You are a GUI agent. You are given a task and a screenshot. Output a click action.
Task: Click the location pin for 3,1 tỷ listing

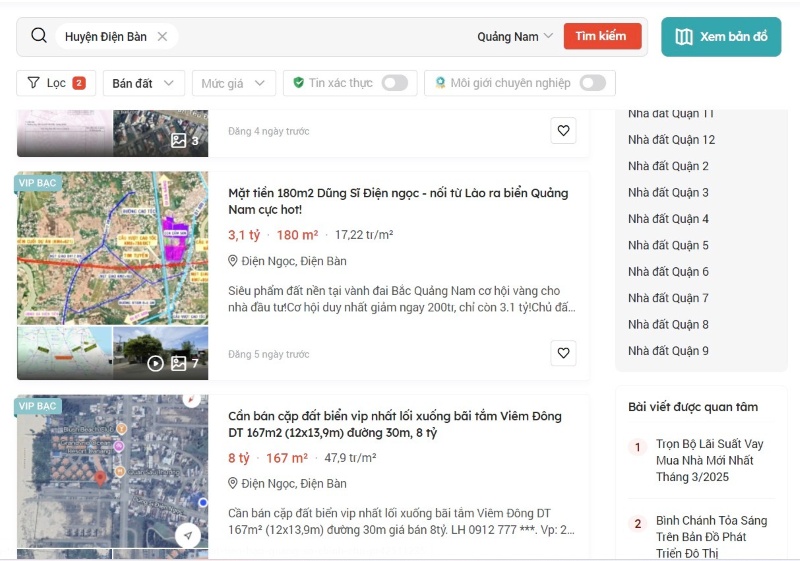[233, 261]
